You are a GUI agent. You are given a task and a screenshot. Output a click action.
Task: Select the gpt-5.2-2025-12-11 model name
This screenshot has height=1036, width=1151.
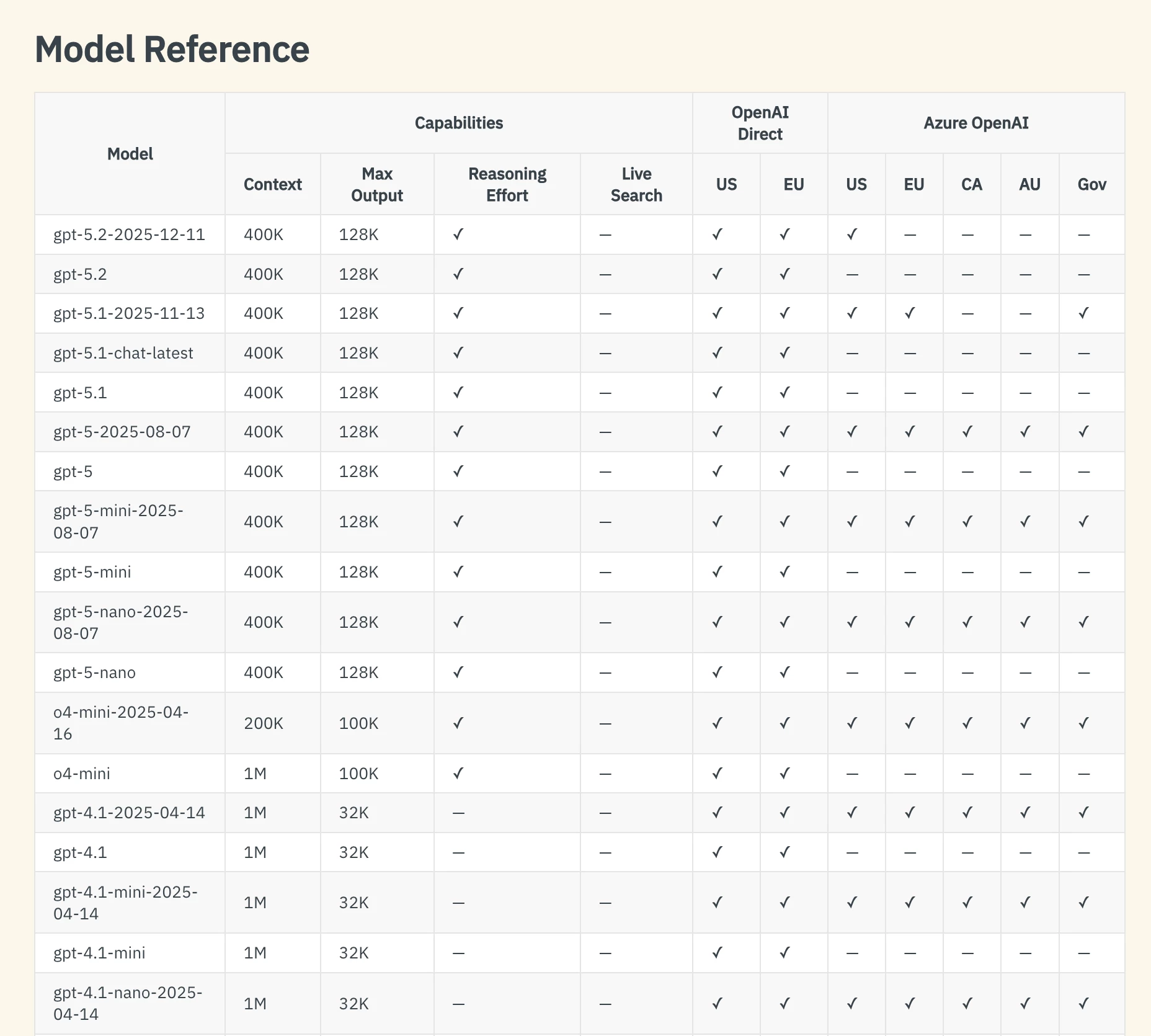coord(129,234)
